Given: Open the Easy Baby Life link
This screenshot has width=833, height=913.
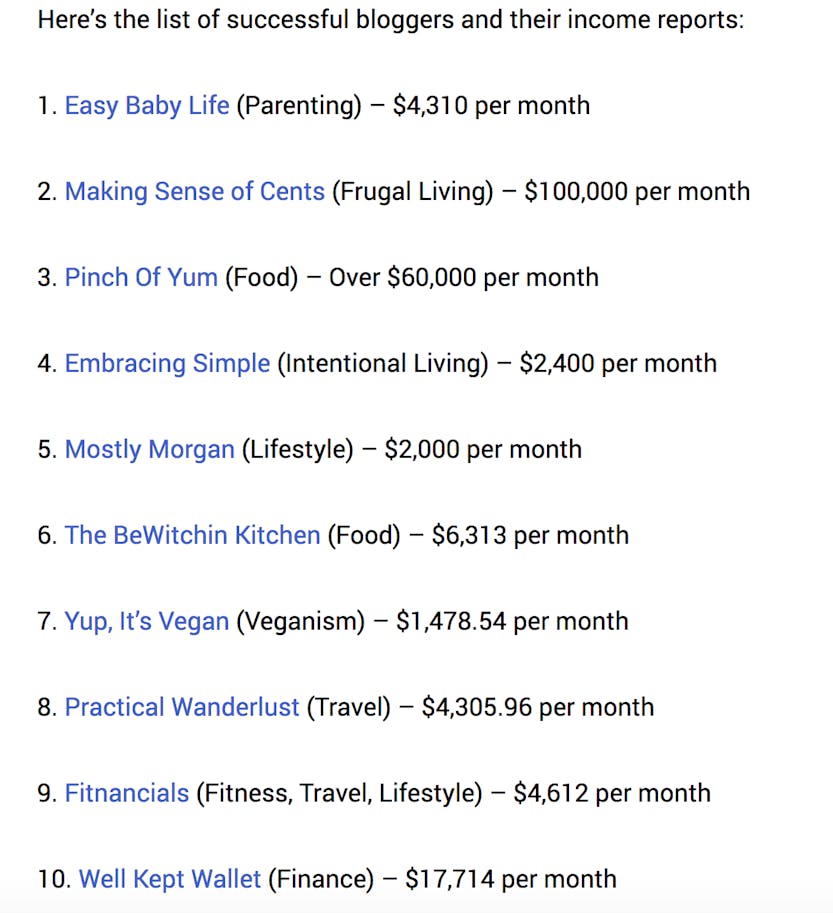Looking at the screenshot, I should [147, 106].
